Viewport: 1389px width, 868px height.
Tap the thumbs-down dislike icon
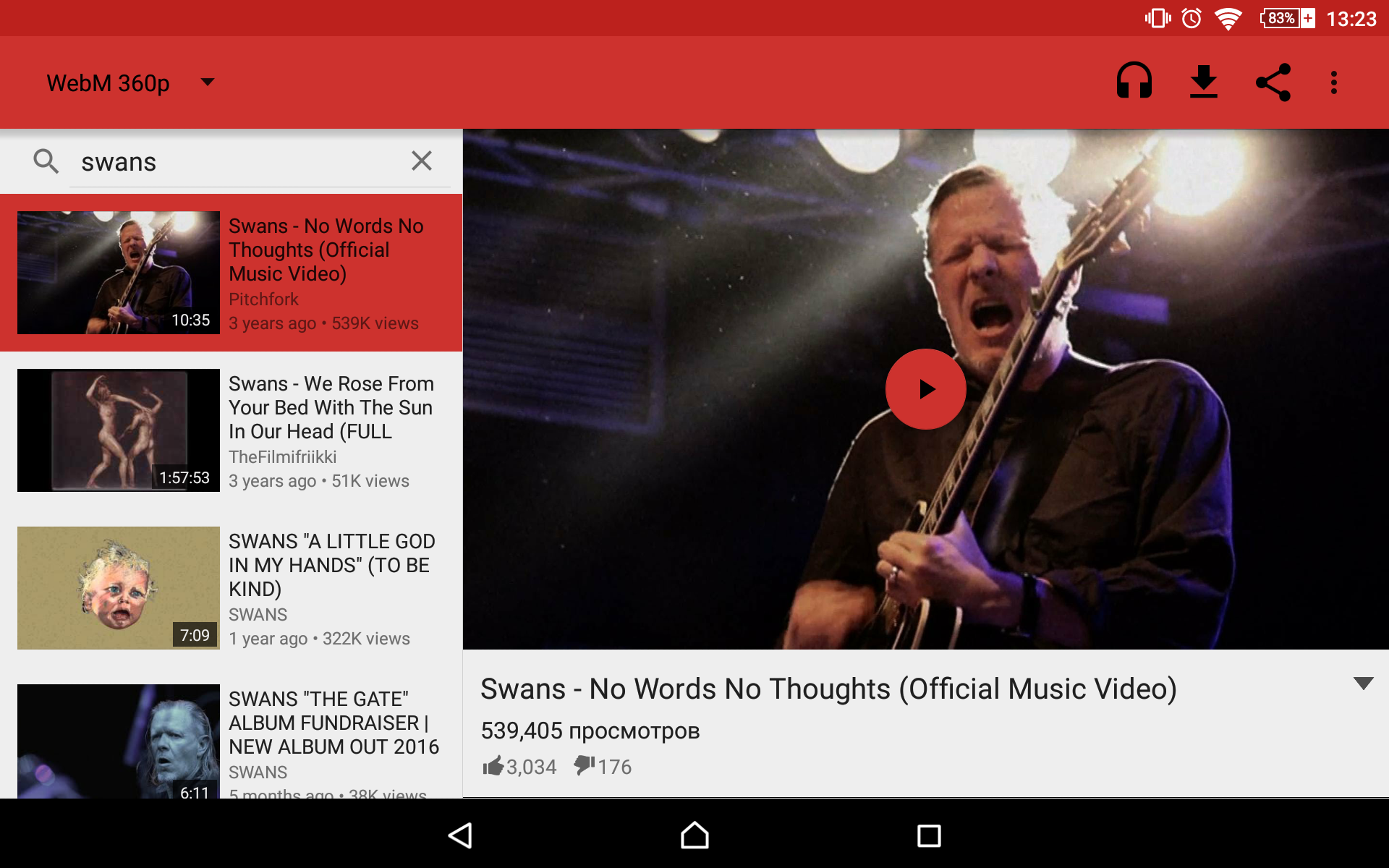pyautogui.click(x=584, y=765)
